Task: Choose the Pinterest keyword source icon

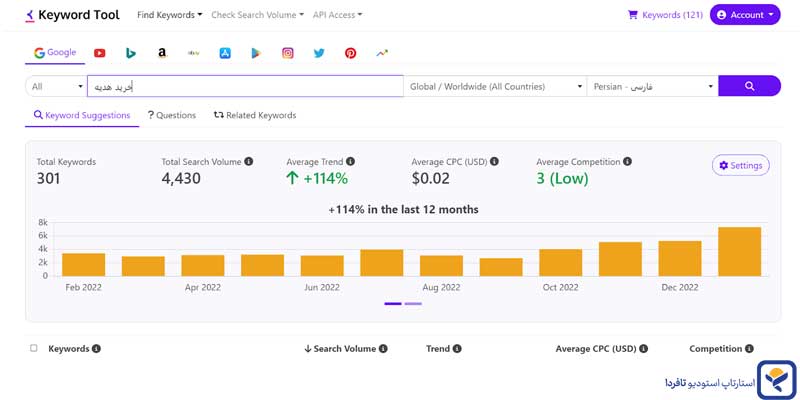Action: (x=350, y=53)
